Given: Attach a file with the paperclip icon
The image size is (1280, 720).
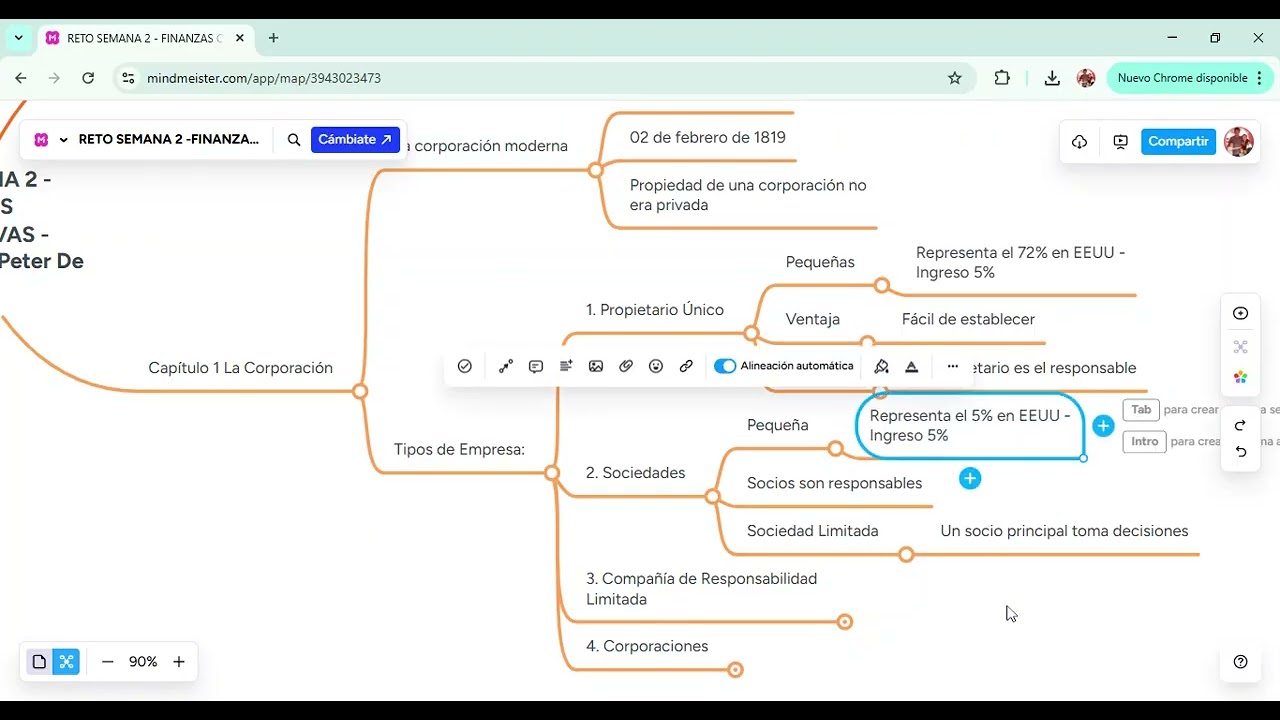Looking at the screenshot, I should pos(626,367).
